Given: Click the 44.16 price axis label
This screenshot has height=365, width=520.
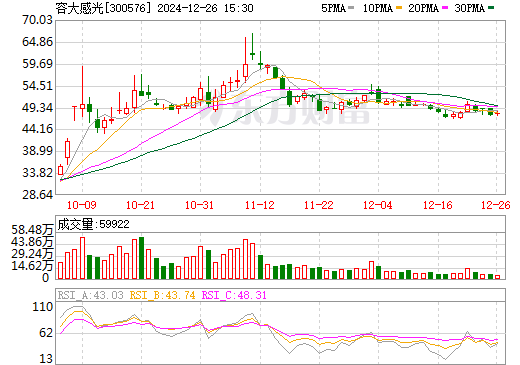Looking at the screenshot, I should 37,129.
